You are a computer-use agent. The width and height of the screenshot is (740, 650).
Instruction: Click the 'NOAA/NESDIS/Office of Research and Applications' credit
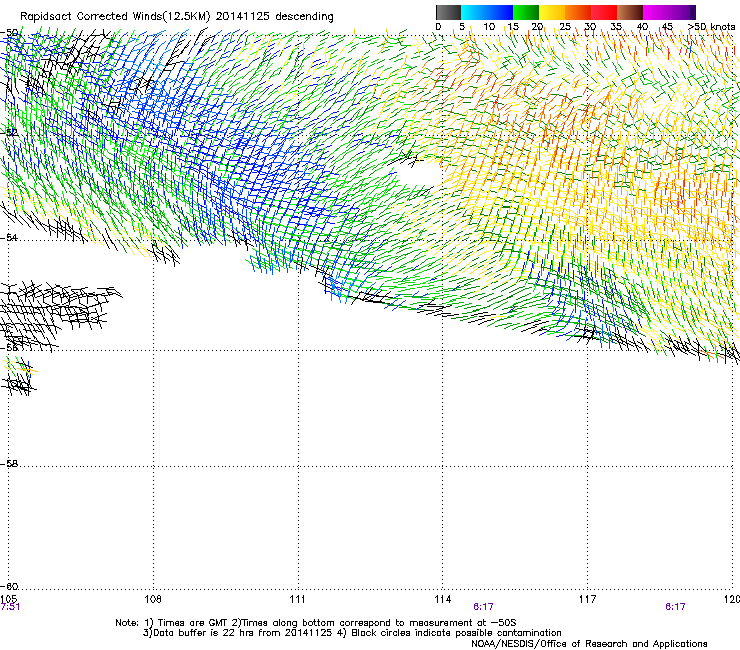pos(589,644)
